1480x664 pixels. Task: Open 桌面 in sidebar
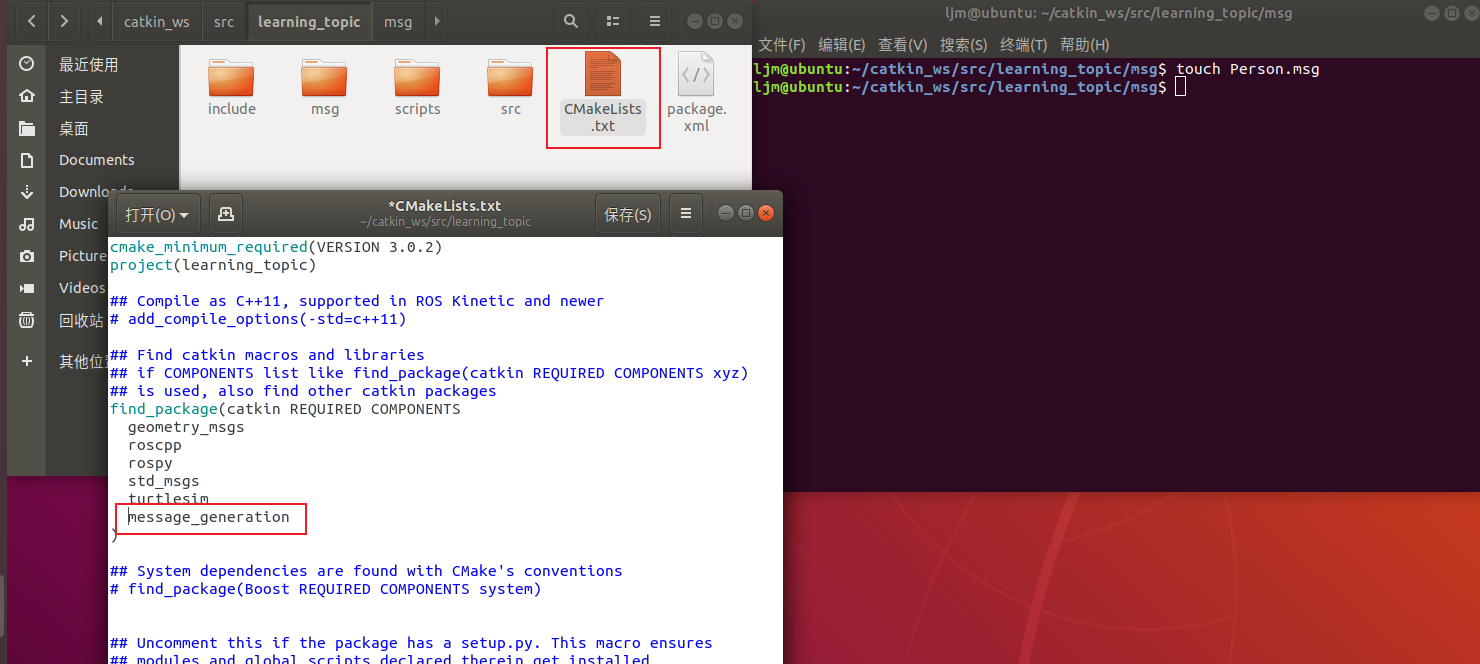74,128
